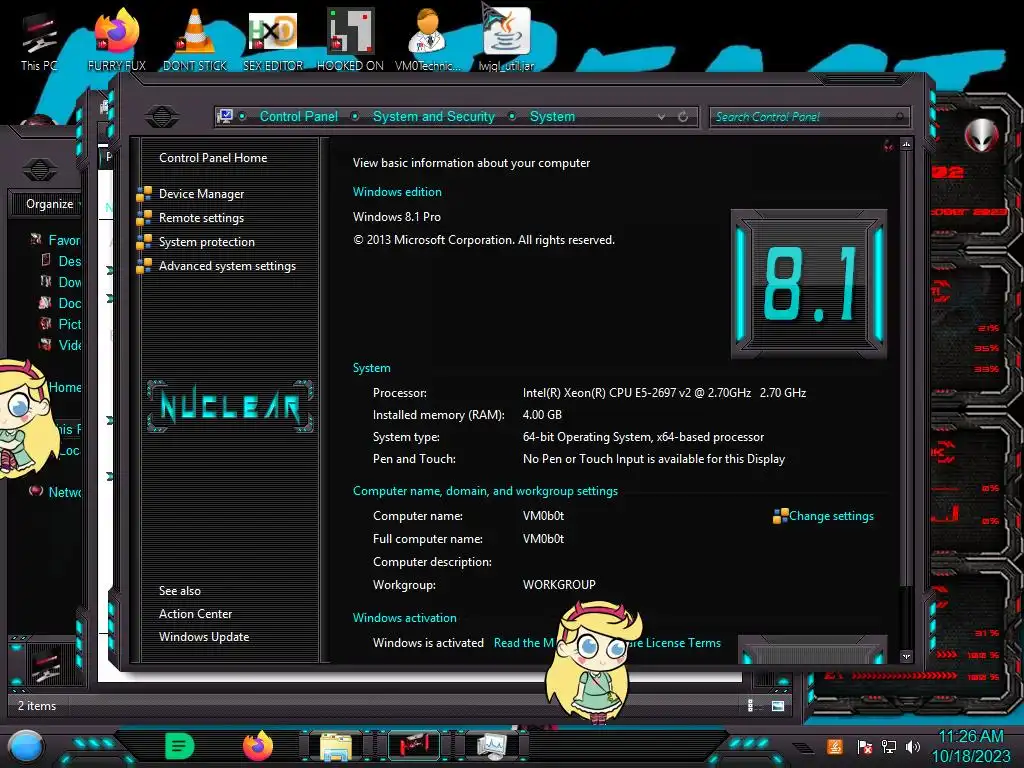Select Homegroup in Explorer sidebar
Screen dimensions: 1024x768
point(64,387)
